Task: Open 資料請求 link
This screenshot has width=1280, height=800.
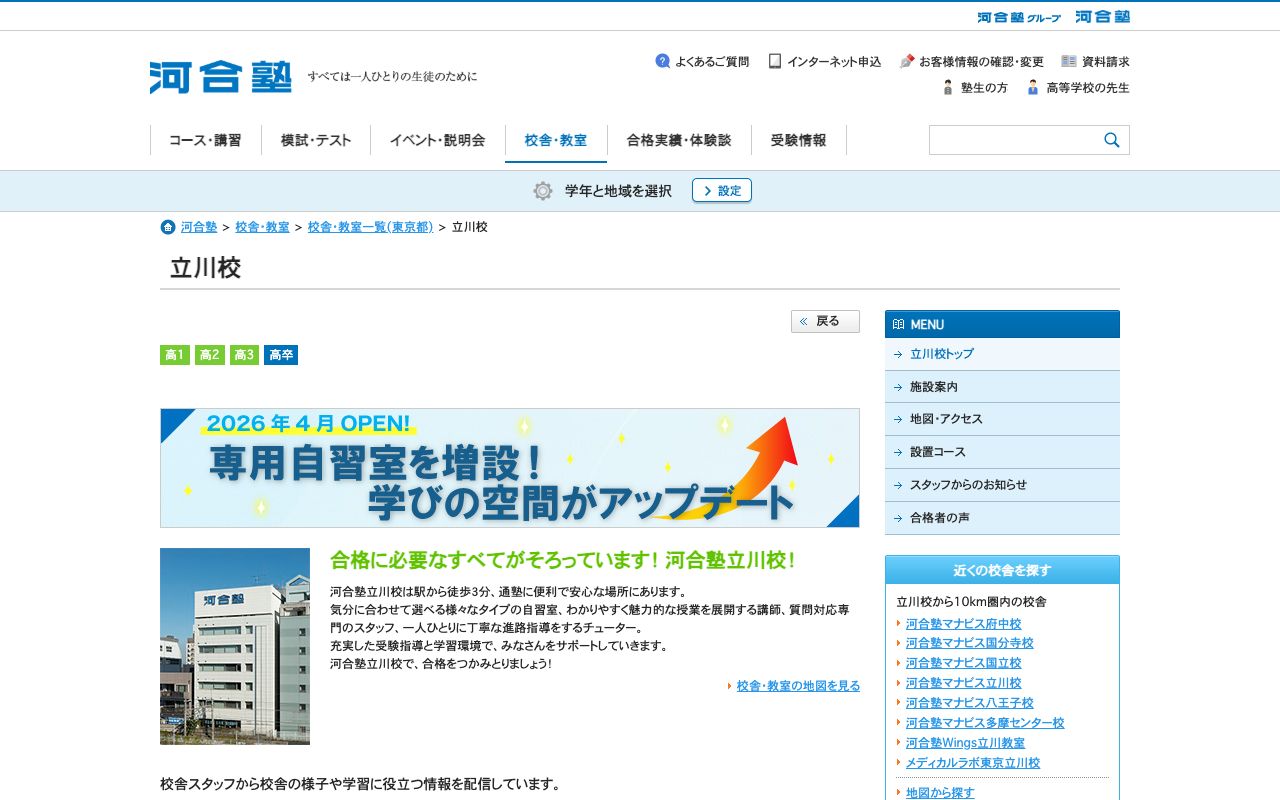Action: point(1106,62)
